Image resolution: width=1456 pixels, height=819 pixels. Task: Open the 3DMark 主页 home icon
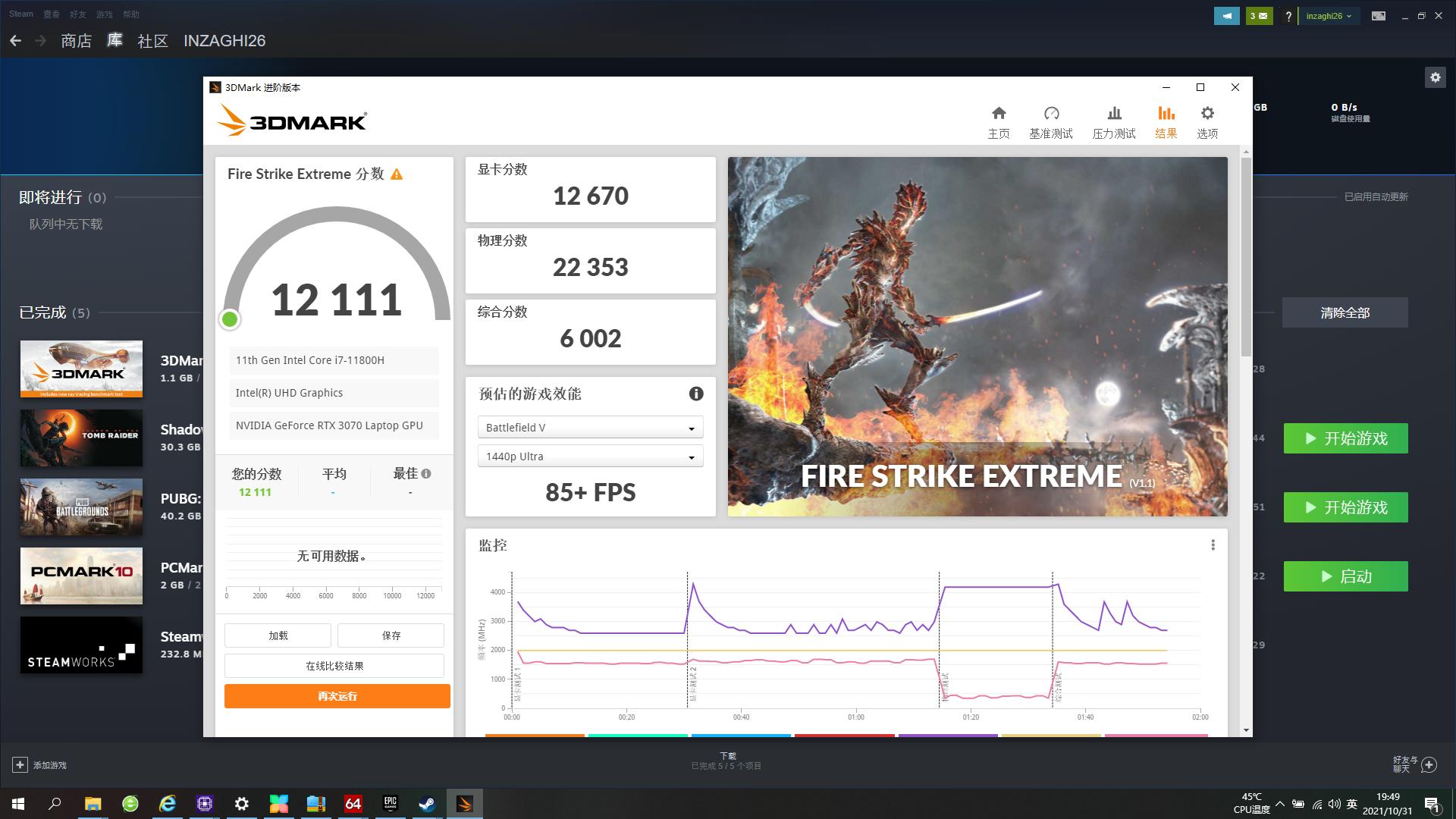coord(999,120)
